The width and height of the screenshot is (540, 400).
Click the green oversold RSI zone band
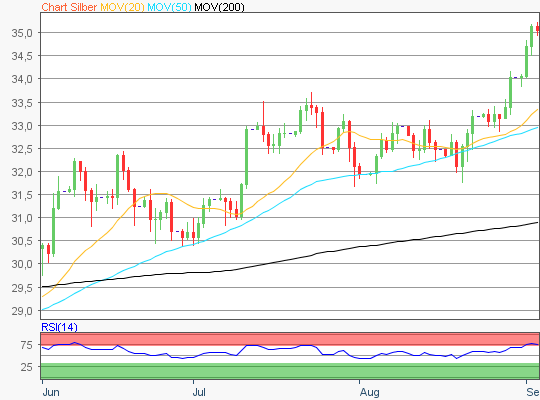tap(290, 371)
